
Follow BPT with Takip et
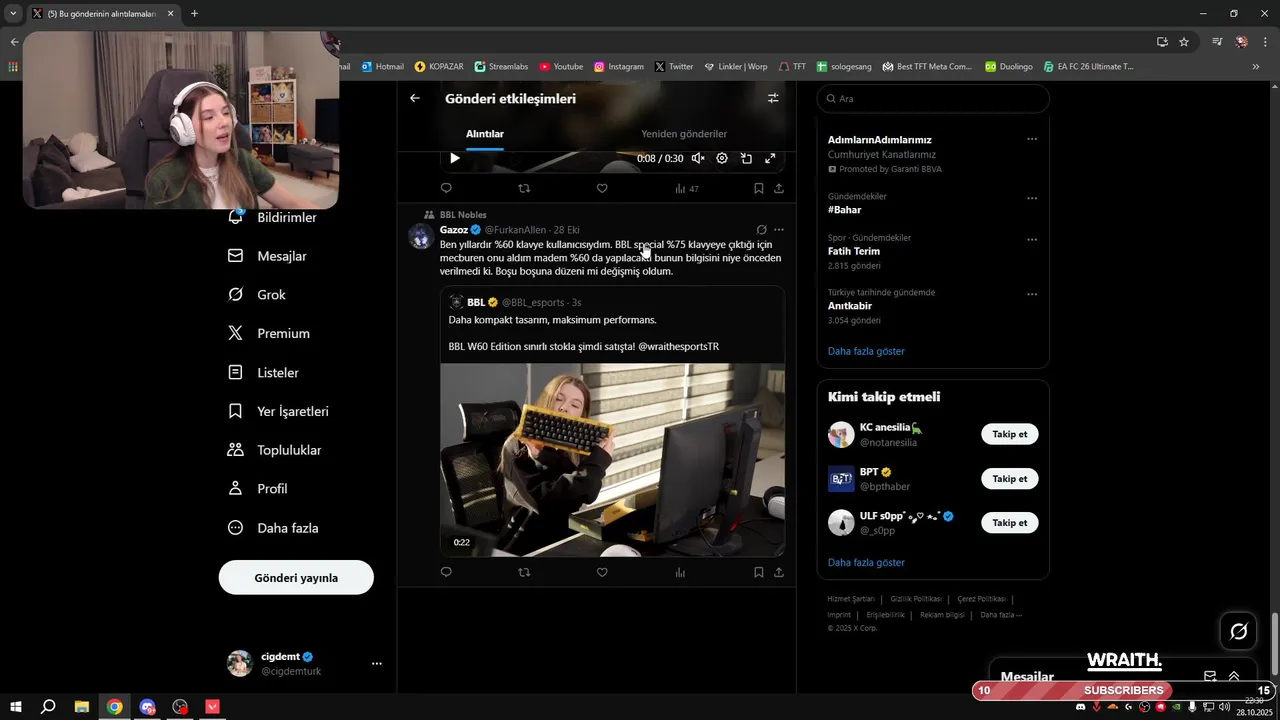[1010, 479]
